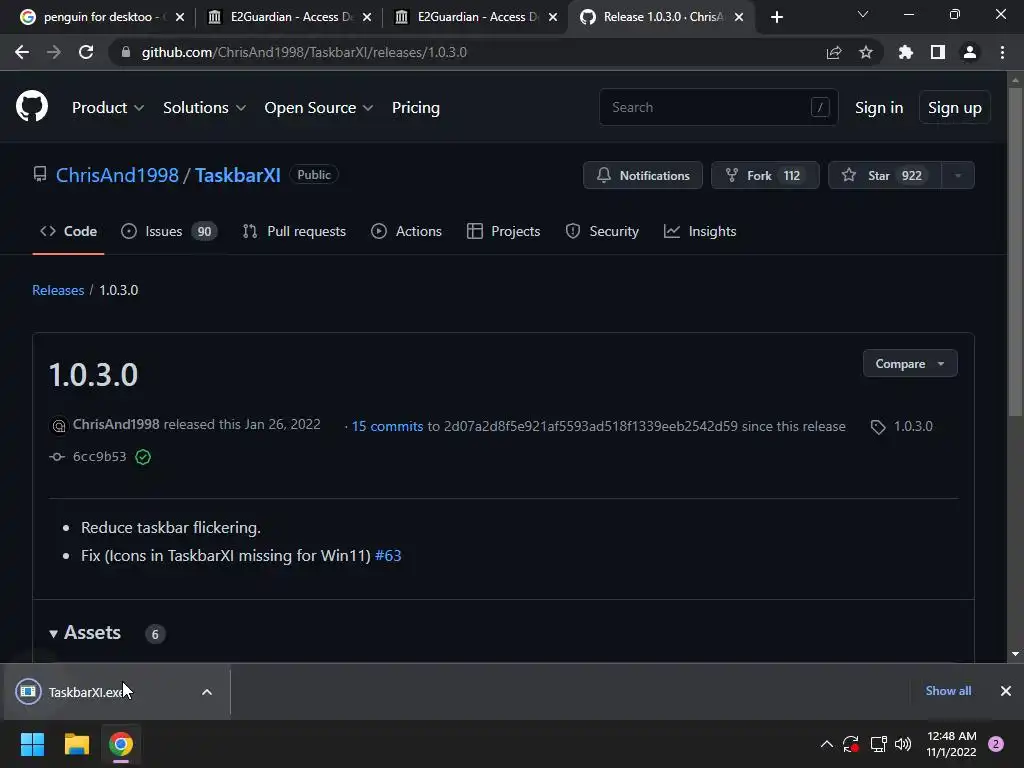
Task: Click the scrollbar down arrow
Action: [x=1015, y=654]
